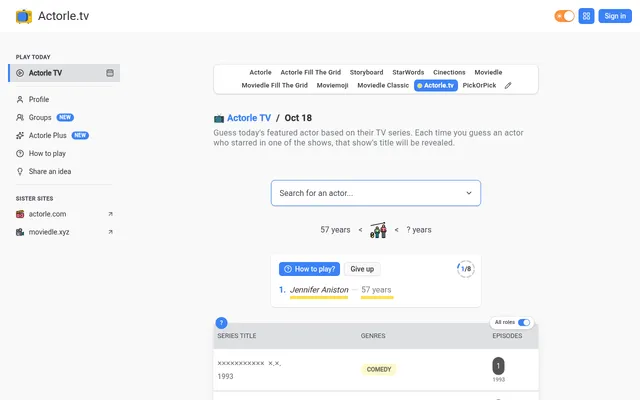Click the Search for an actor field
Viewport: 640px width, 400px height.
click(x=376, y=193)
